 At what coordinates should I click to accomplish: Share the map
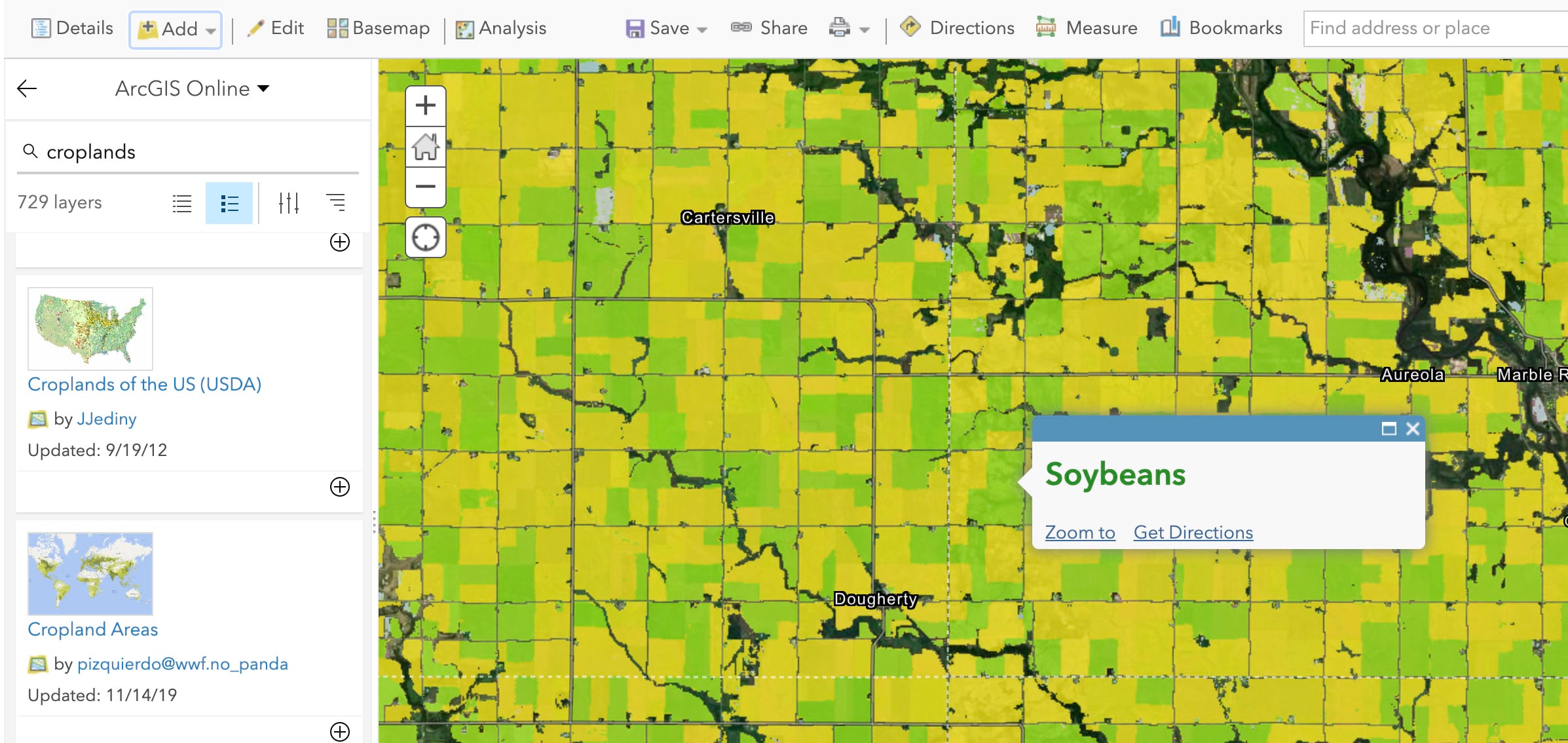click(769, 28)
